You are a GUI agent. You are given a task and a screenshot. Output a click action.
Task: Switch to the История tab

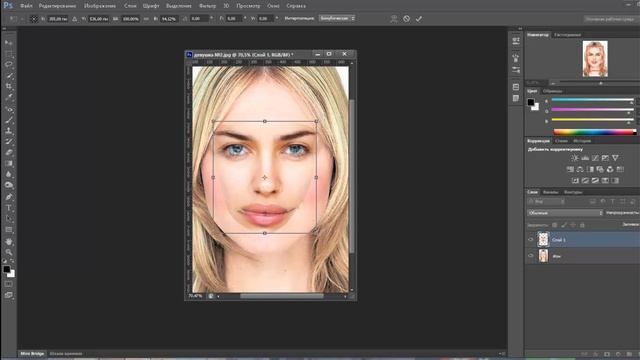coord(582,141)
